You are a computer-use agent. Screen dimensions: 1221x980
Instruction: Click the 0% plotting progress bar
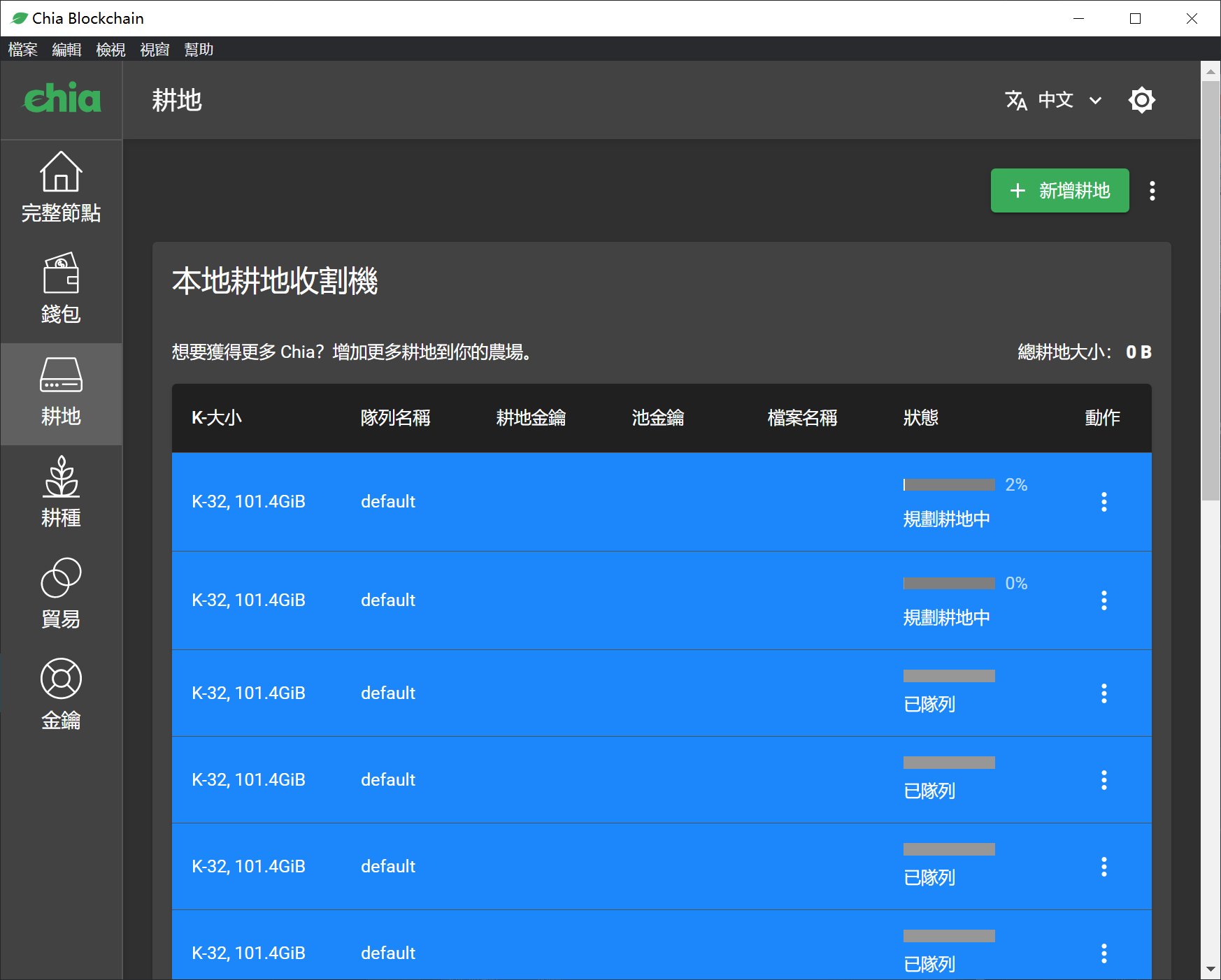949,583
